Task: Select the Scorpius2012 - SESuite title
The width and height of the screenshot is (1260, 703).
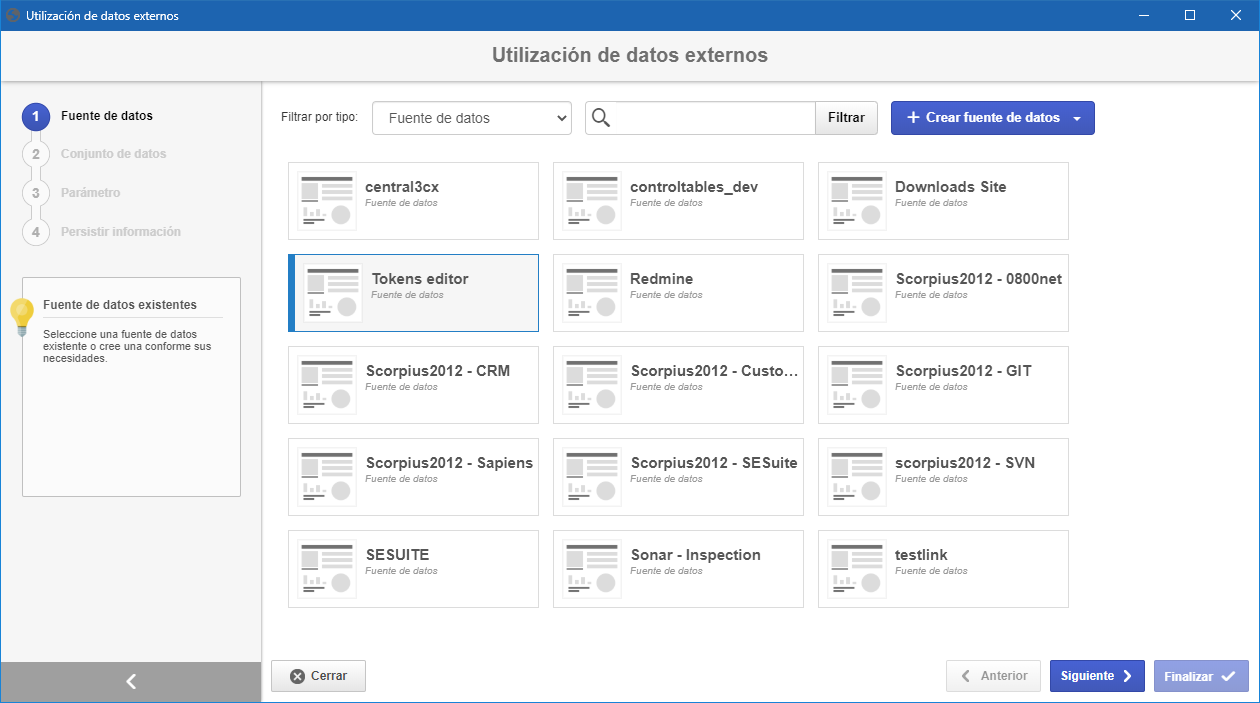Action: pyautogui.click(x=714, y=463)
